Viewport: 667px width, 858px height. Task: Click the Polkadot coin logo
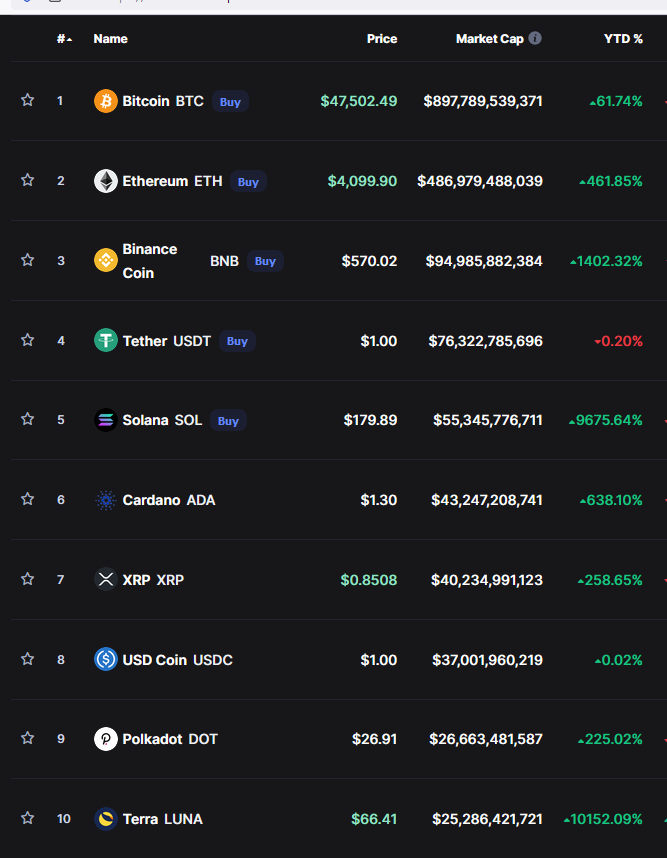click(x=106, y=739)
